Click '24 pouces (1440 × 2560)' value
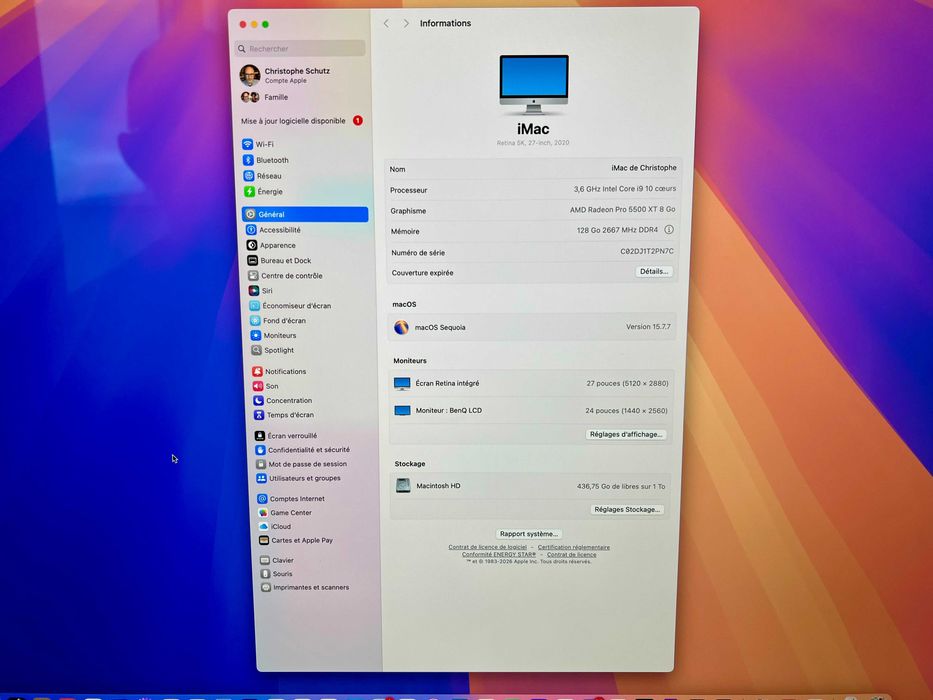Image resolution: width=933 pixels, height=700 pixels. [626, 411]
